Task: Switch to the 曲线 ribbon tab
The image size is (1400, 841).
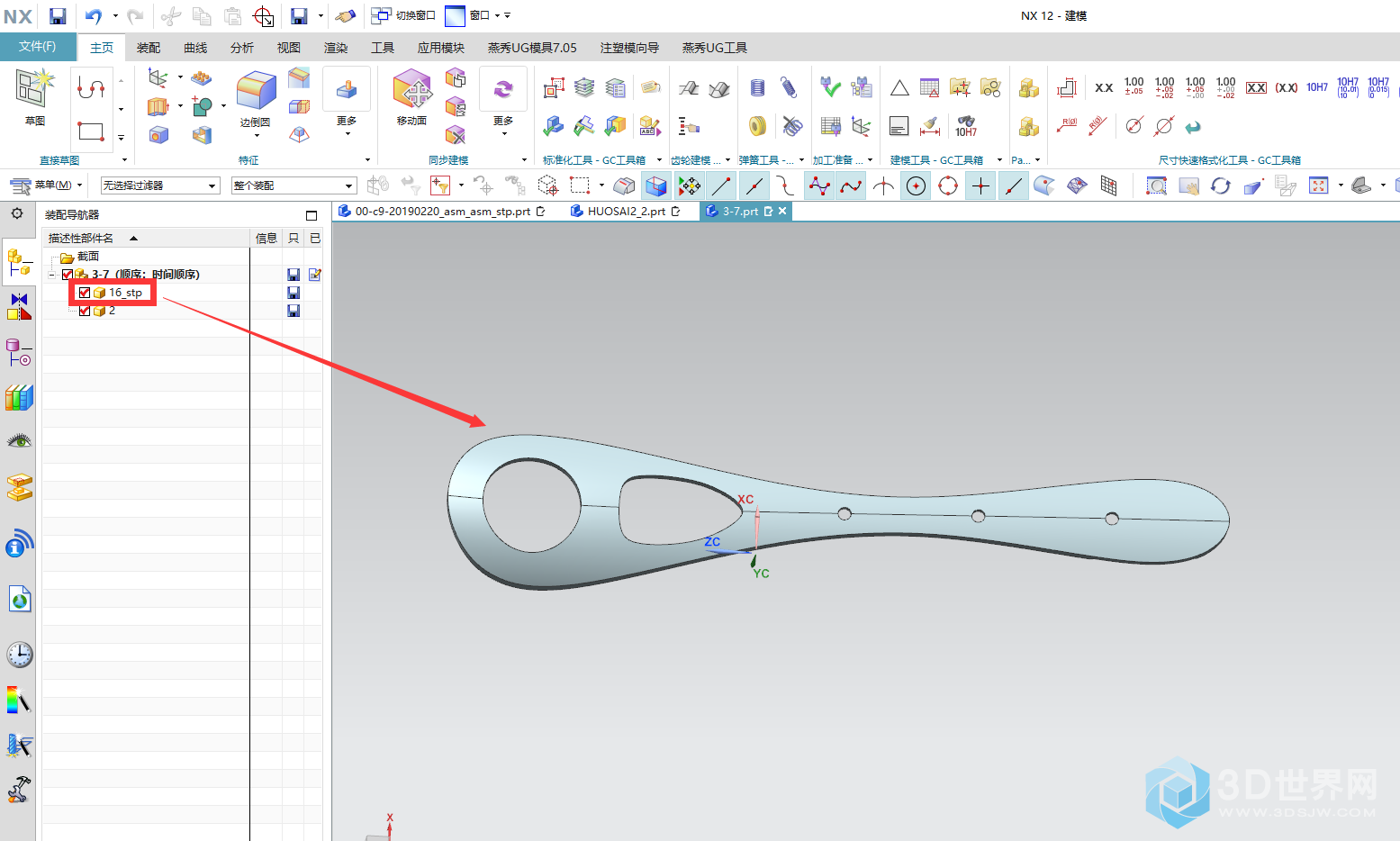Action: tap(195, 48)
